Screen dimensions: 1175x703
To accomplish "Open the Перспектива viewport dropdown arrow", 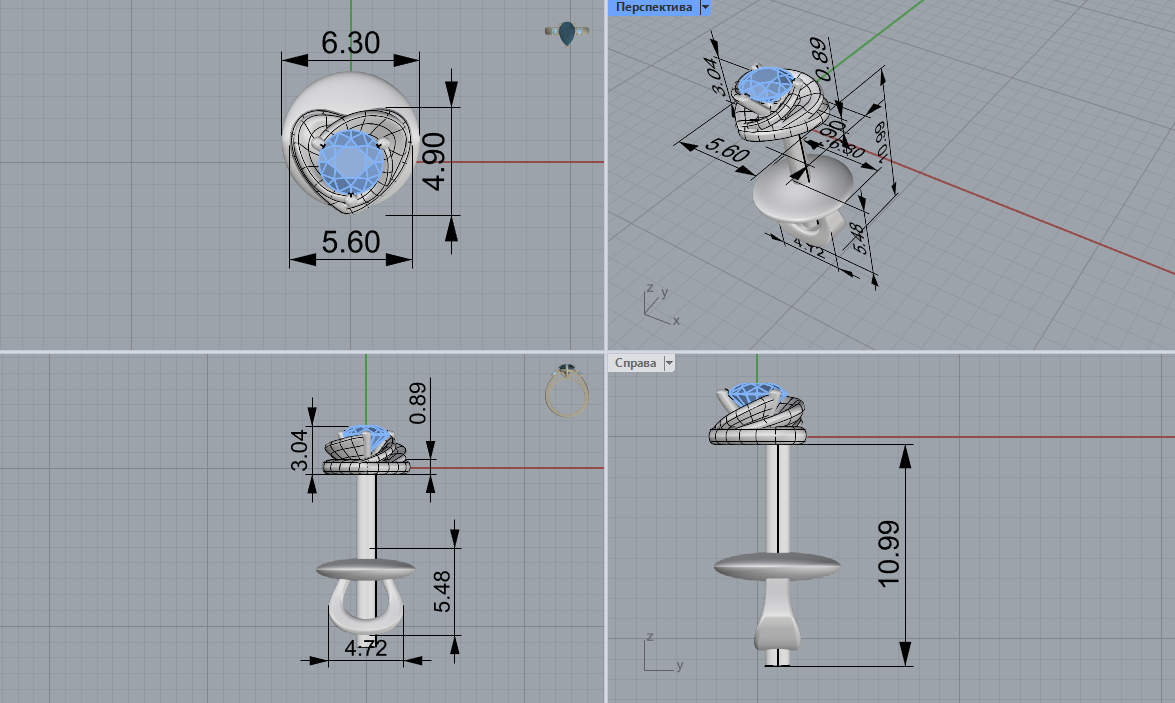I will (704, 7).
